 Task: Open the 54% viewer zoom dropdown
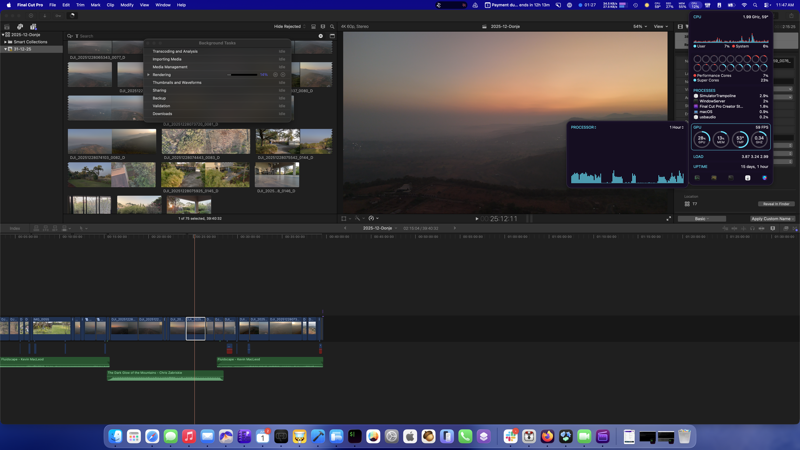(640, 27)
